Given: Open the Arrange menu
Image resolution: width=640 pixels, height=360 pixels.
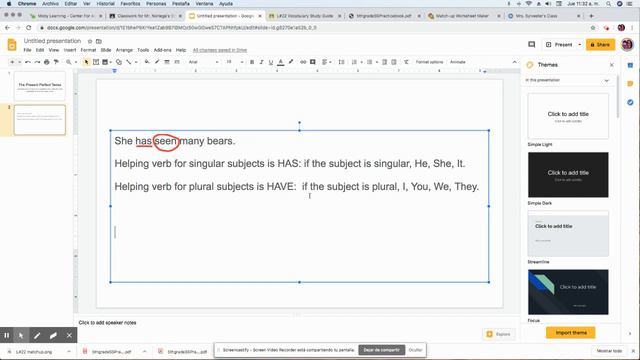Looking at the screenshot, I should 124,50.
